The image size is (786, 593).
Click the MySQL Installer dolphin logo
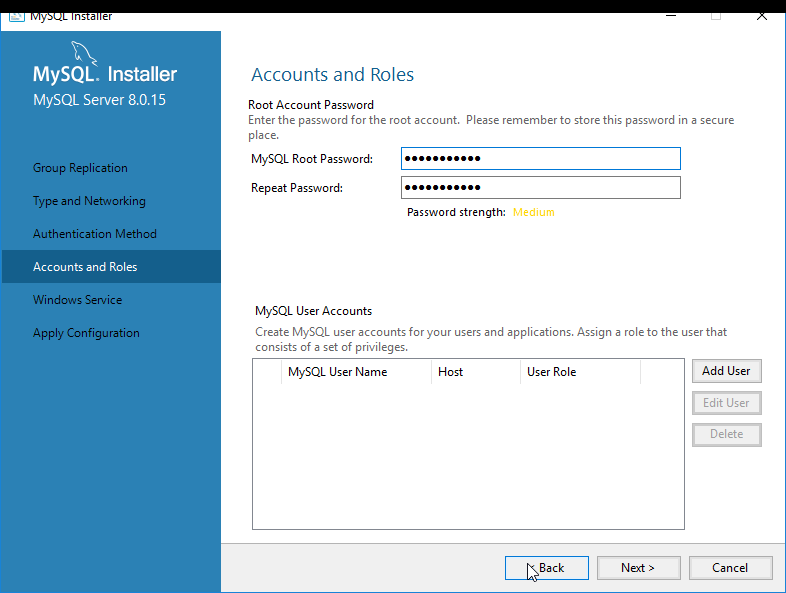(x=83, y=54)
